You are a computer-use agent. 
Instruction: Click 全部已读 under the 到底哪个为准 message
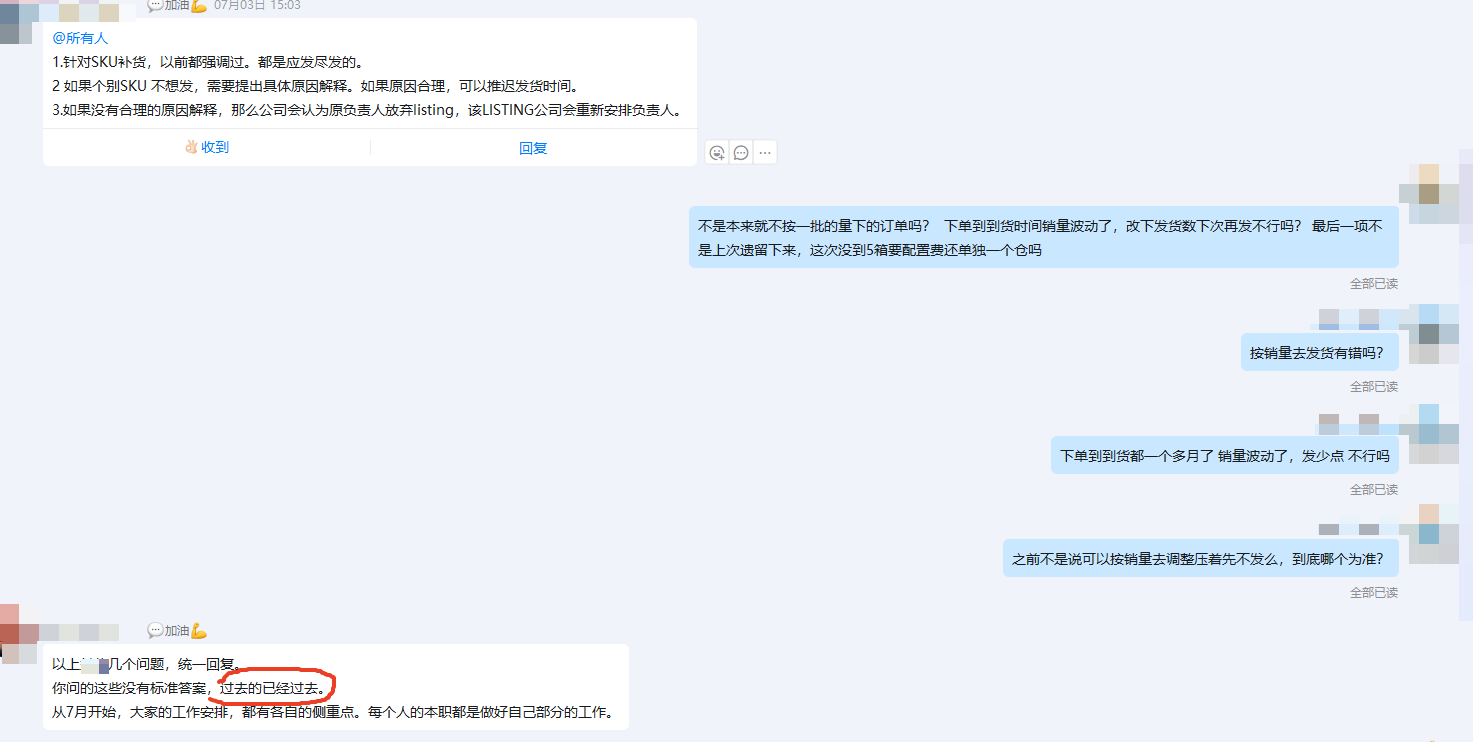(x=1374, y=593)
